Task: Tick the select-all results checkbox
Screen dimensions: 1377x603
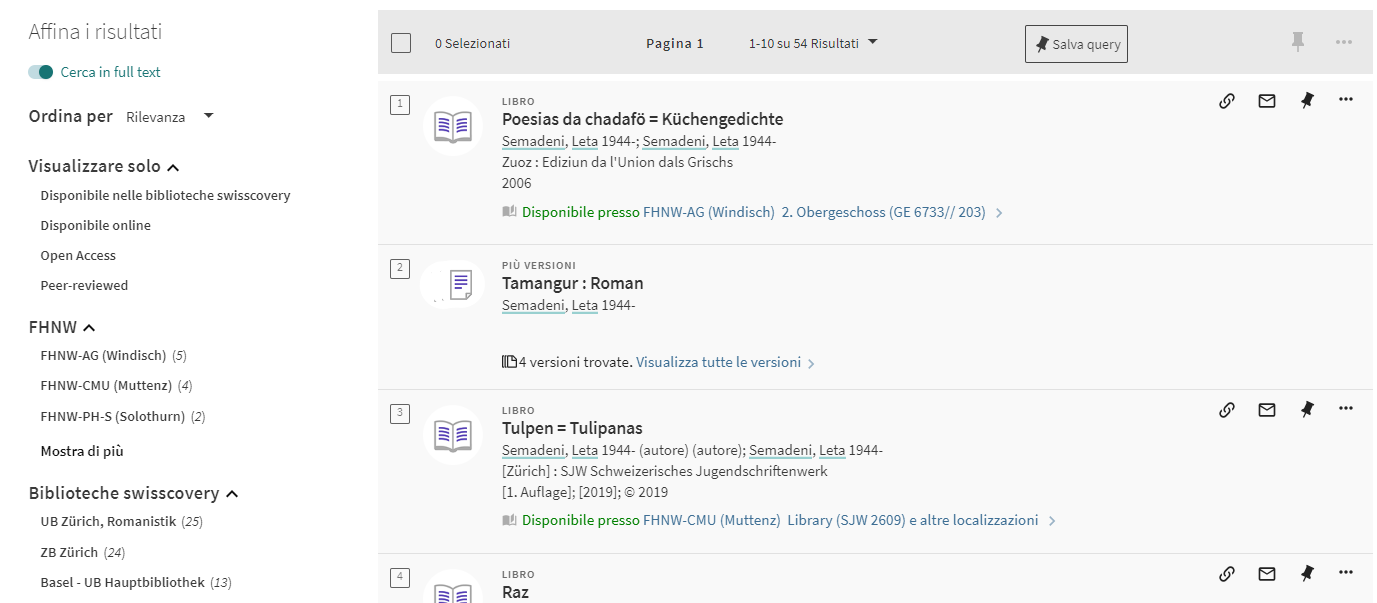Action: (401, 43)
